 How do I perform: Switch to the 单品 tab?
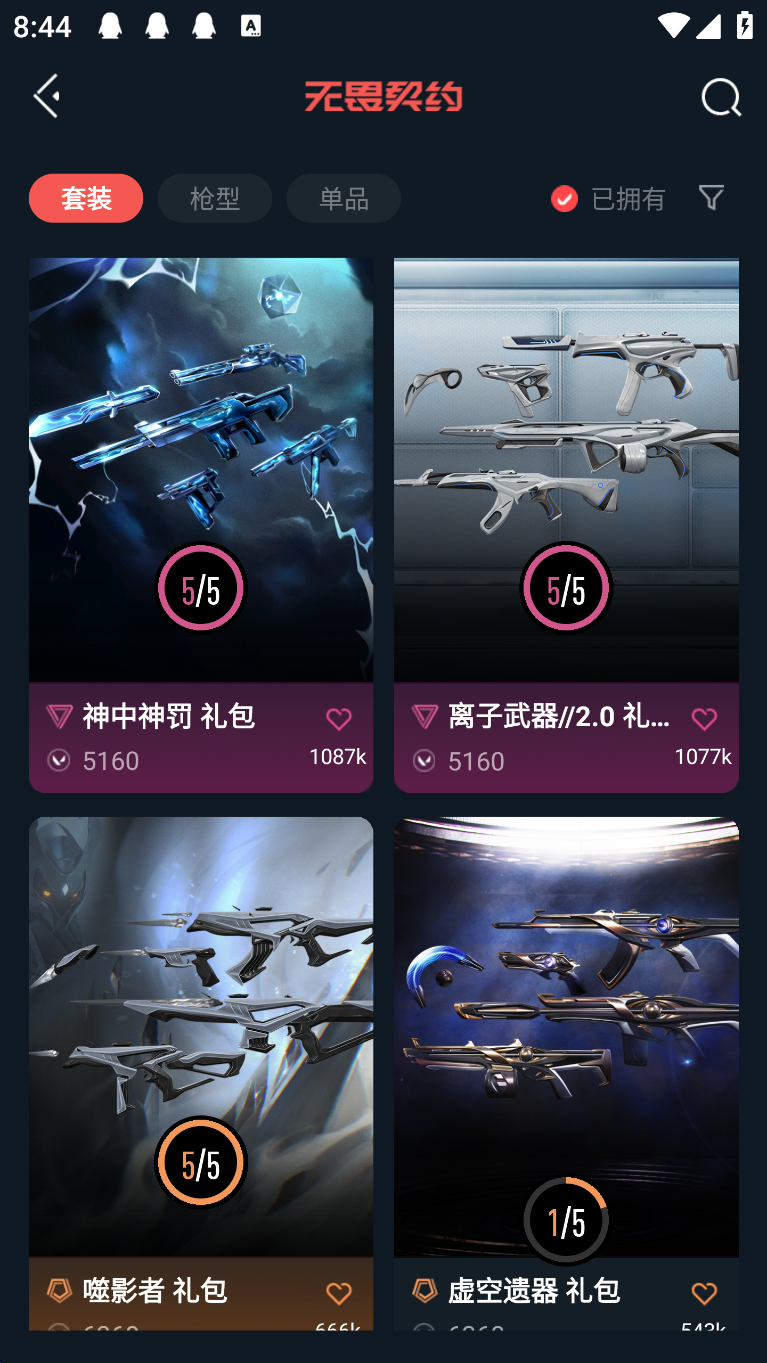pos(344,198)
